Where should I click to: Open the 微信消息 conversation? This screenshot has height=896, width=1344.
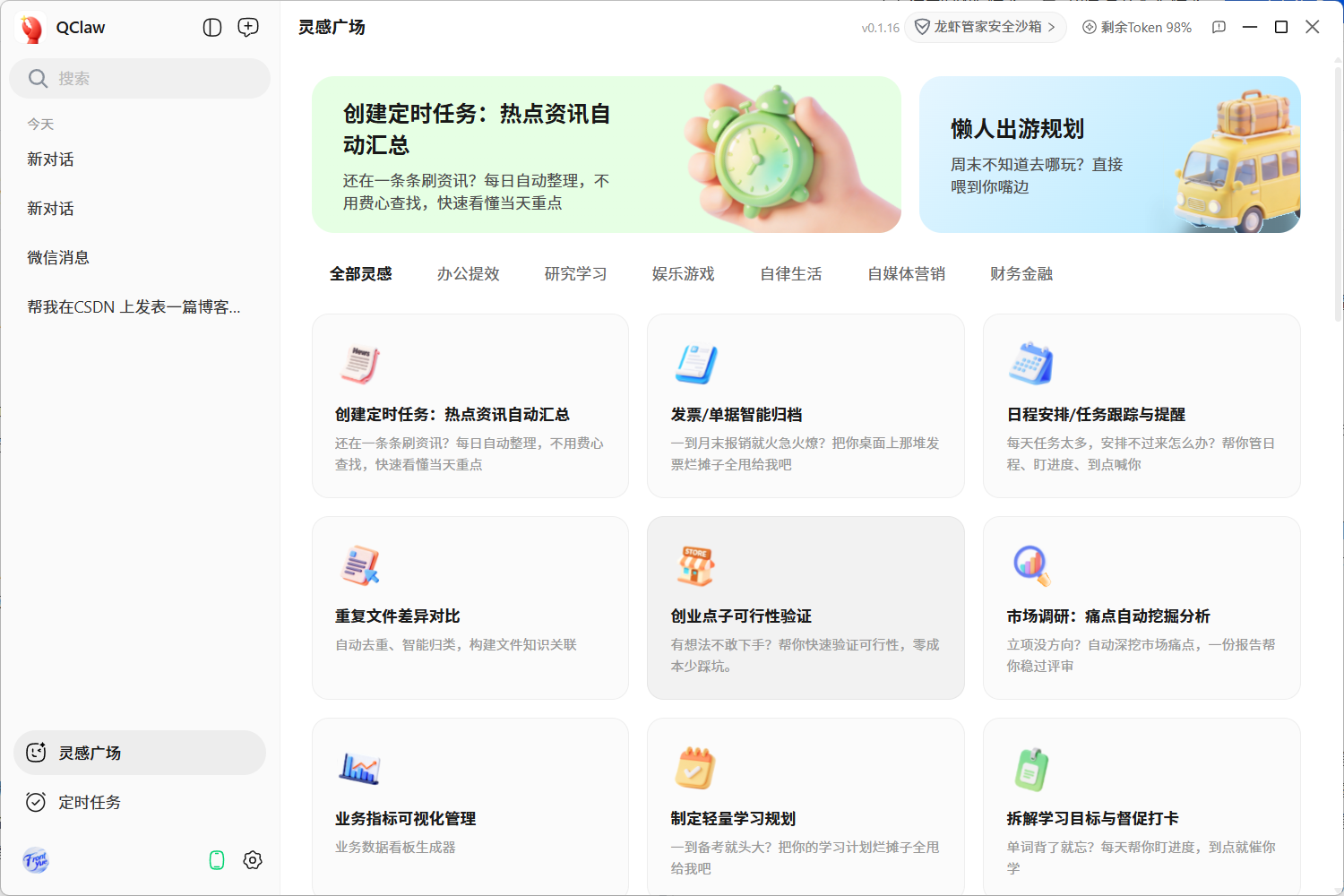coord(140,258)
